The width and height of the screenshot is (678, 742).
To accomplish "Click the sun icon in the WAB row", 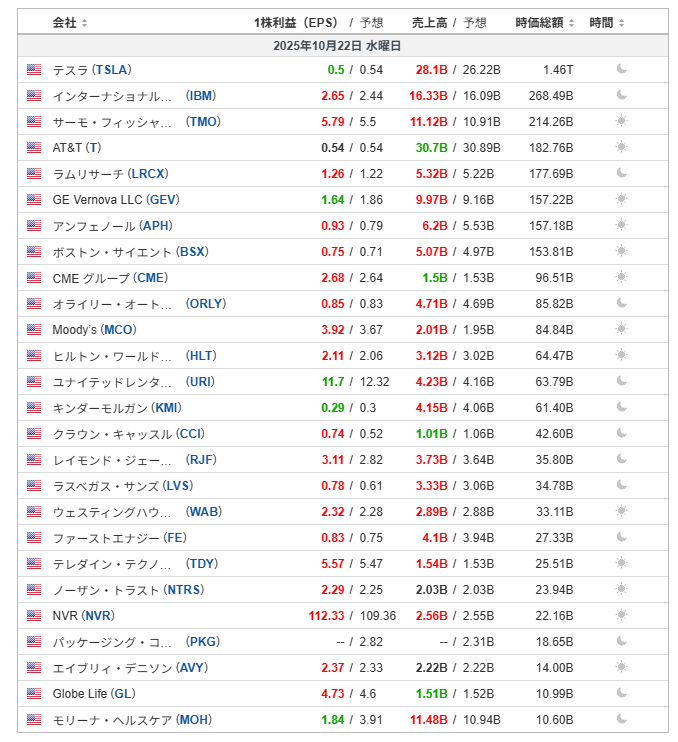I will 621,511.
